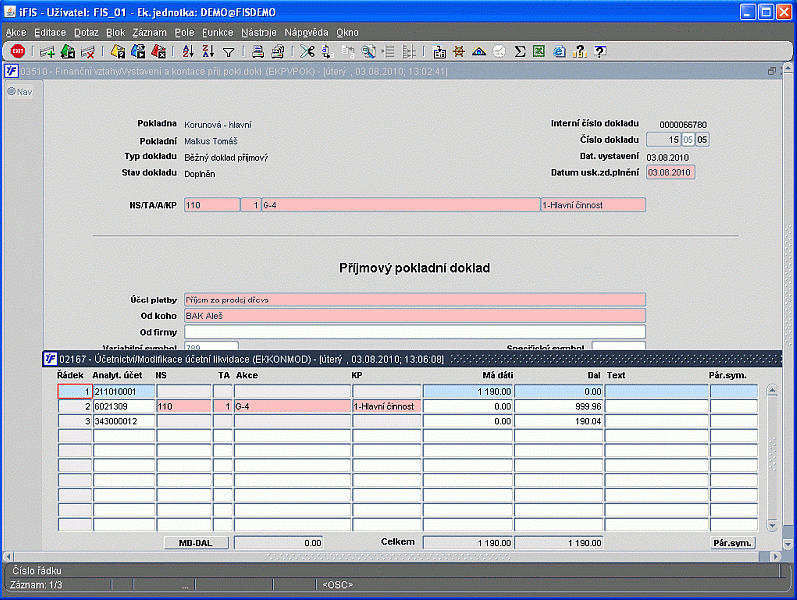
Task: Click the sort descending Z-A icon
Action: coord(207,51)
